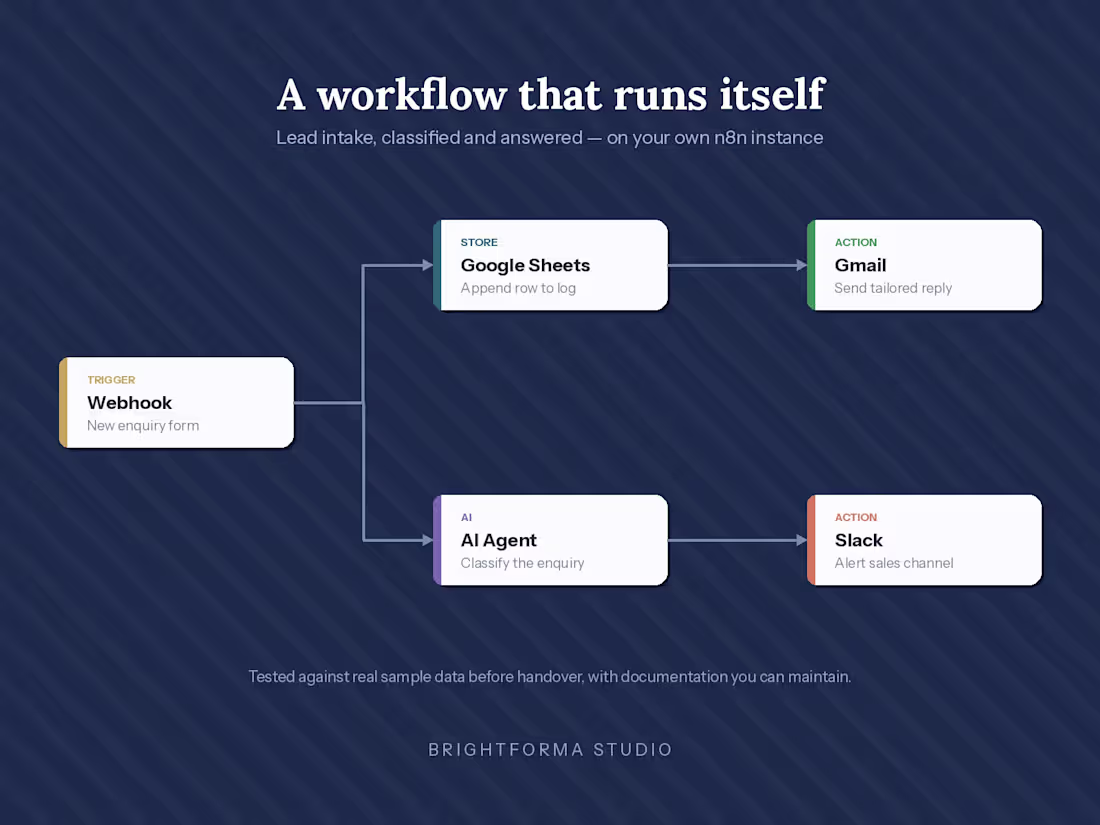Click the 'BRIGHTFORMA STUDIO' brand text
This screenshot has width=1100, height=825.
[551, 750]
